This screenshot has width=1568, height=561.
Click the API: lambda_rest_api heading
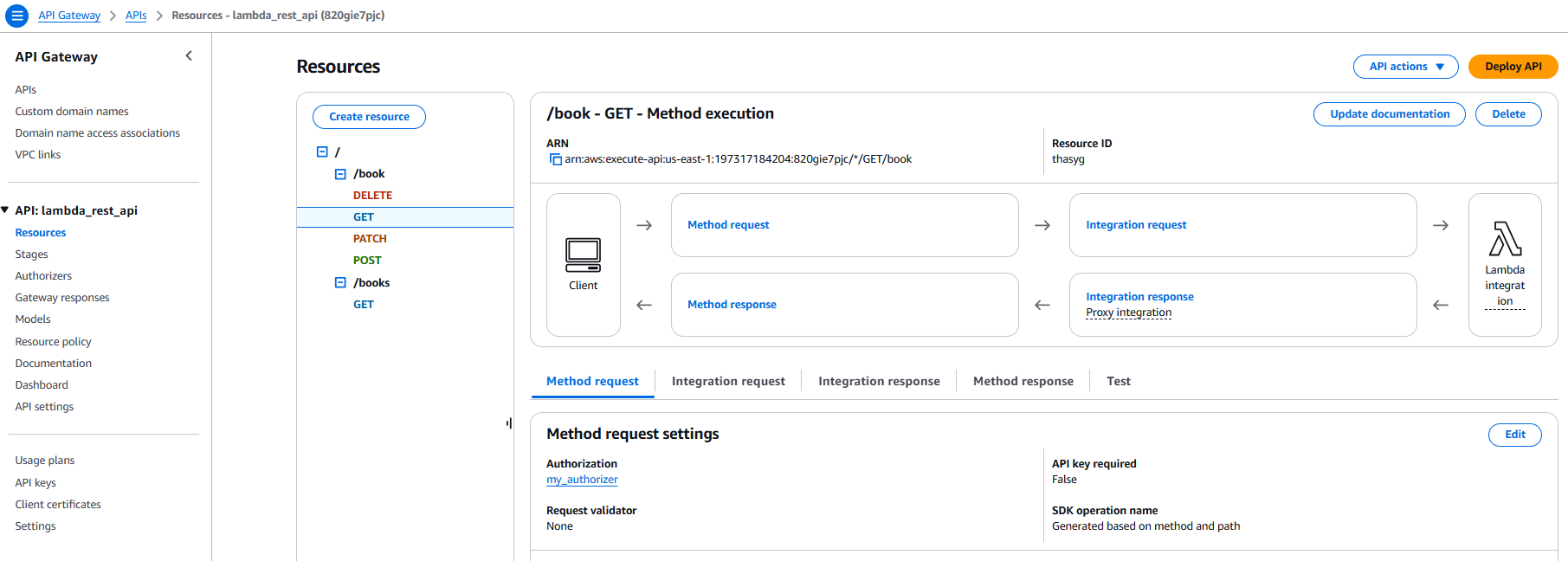tap(76, 210)
